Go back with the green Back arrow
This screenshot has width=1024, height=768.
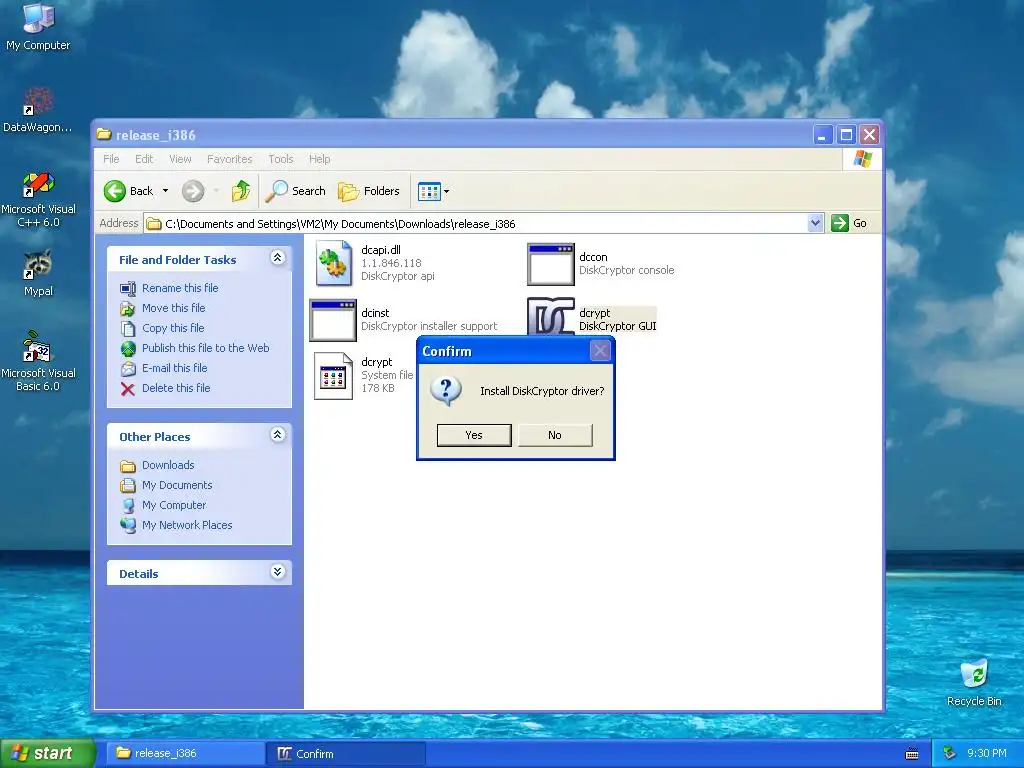(115, 191)
